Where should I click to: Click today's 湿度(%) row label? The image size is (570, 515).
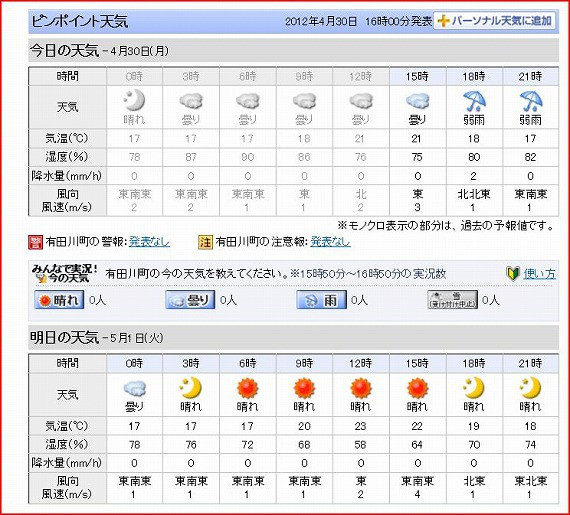pyautogui.click(x=67, y=157)
